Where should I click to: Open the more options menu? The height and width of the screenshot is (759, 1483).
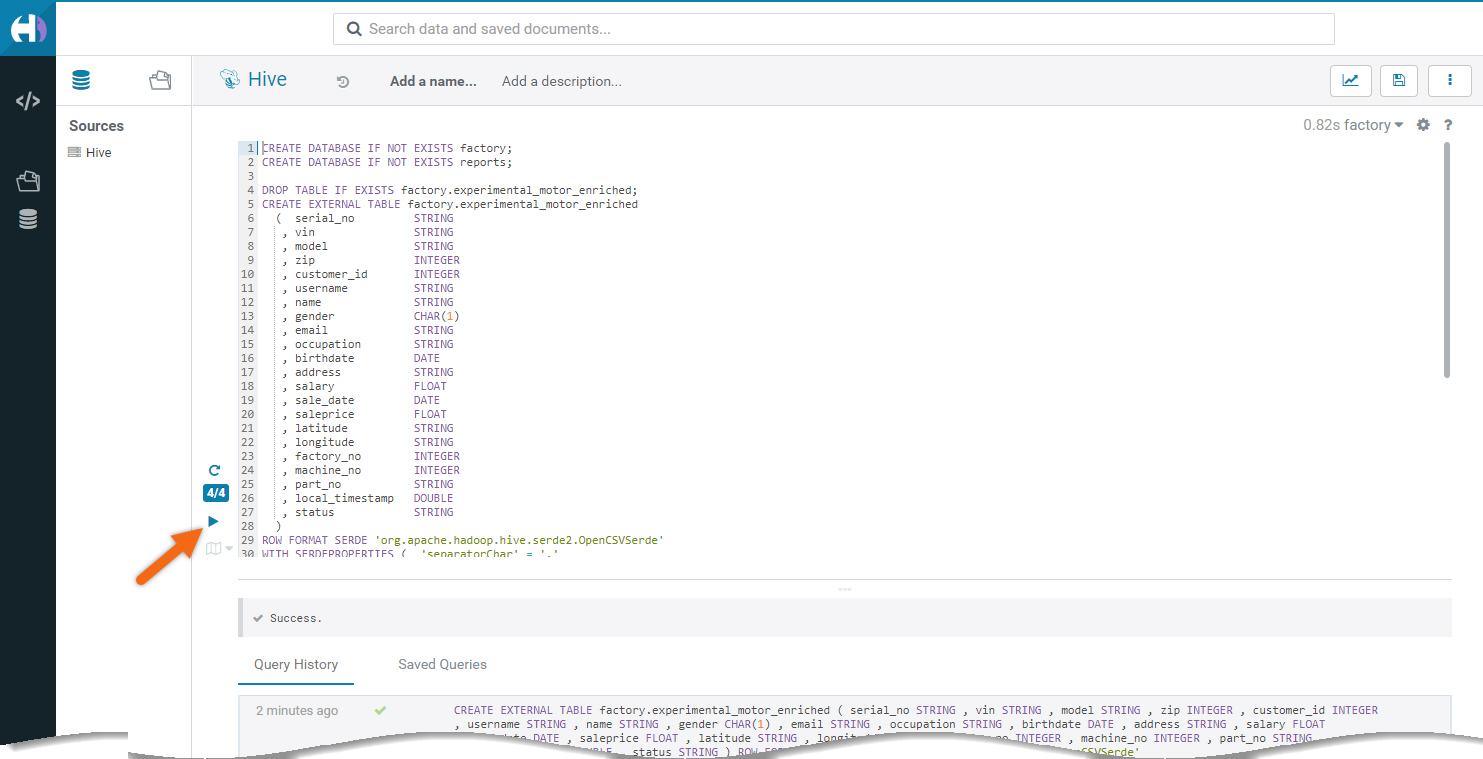click(1450, 81)
